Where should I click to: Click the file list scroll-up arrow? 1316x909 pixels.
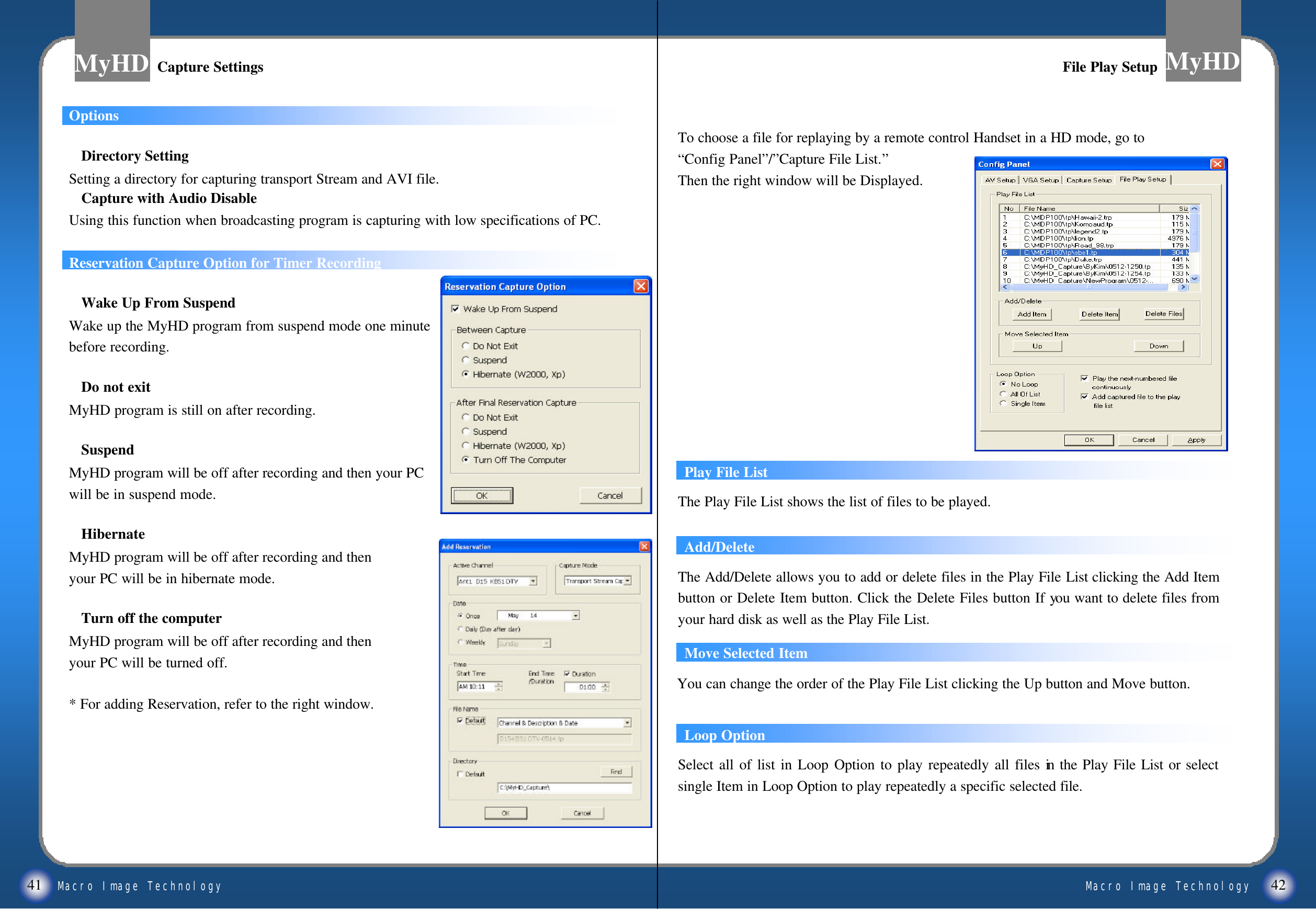pyautogui.click(x=1194, y=209)
